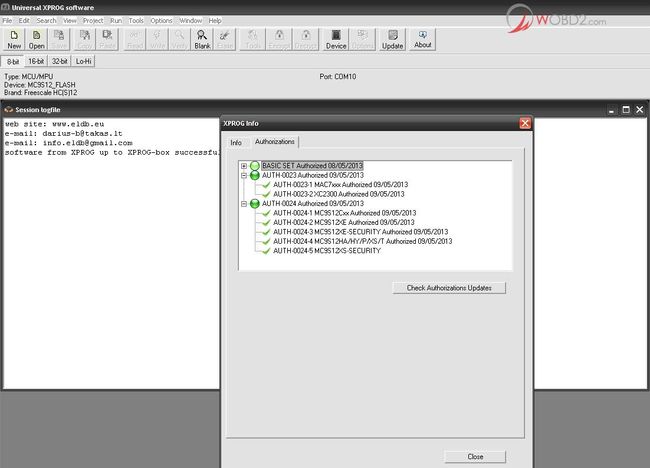This screenshot has width=650, height=468.
Task: Expand the BASIC SET tree node
Action: (x=244, y=166)
